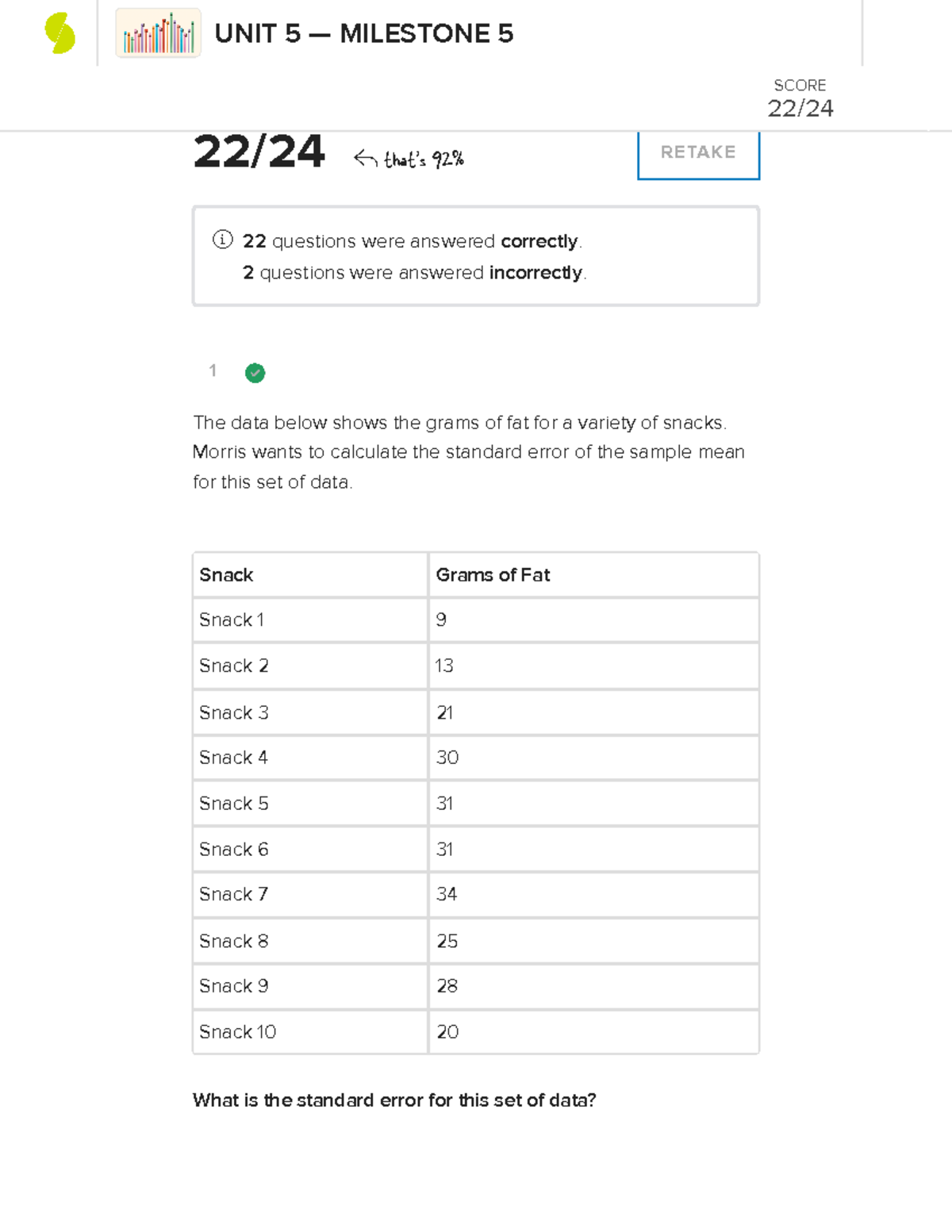Viewport: 952px width, 1232px height.
Task: Click the UNIT 5 — MILESTONE 5 title
Action: tap(363, 34)
